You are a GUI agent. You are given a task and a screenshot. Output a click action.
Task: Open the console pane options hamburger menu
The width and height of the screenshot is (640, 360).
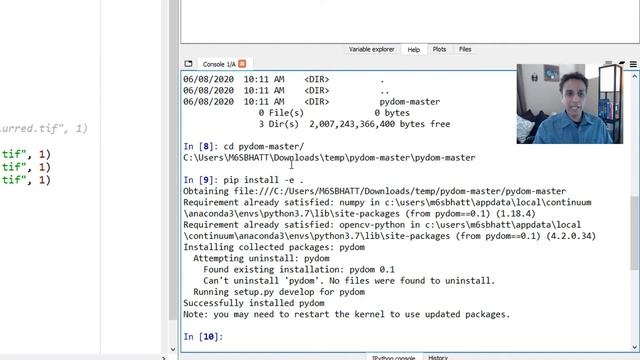633,64
